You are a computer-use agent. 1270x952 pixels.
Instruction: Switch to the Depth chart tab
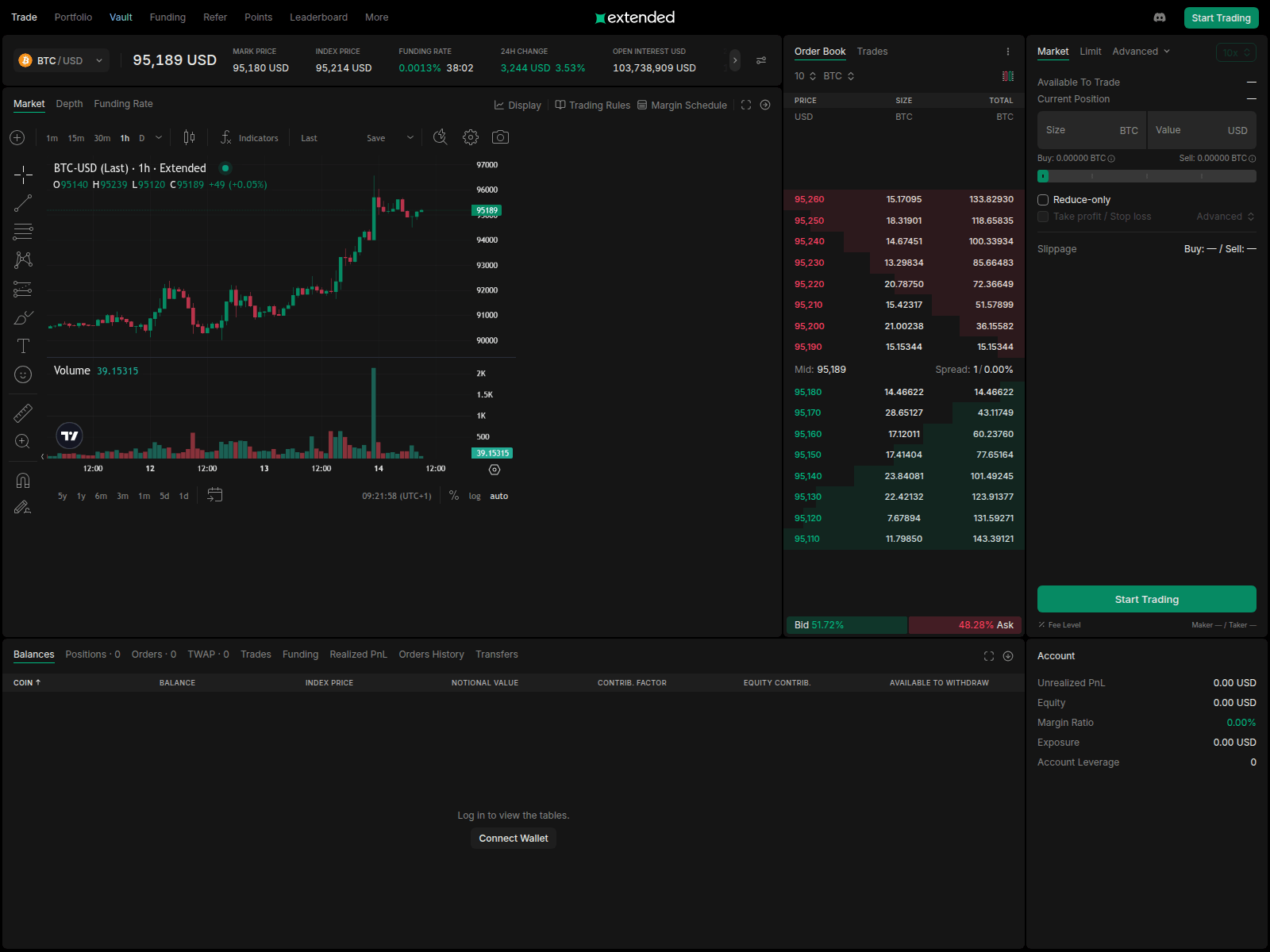[x=69, y=104]
